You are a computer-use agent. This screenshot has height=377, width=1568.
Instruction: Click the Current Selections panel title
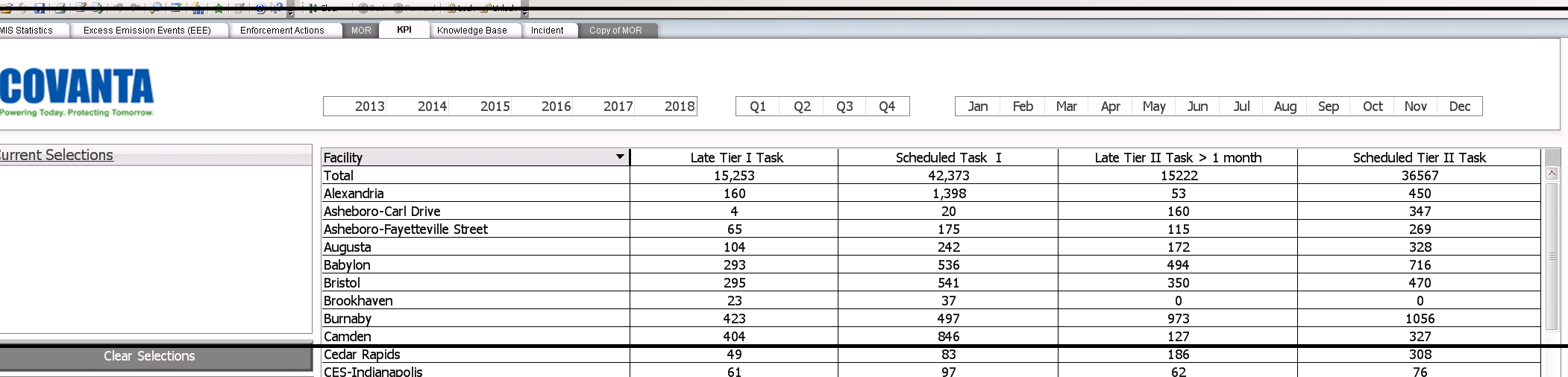coord(57,155)
